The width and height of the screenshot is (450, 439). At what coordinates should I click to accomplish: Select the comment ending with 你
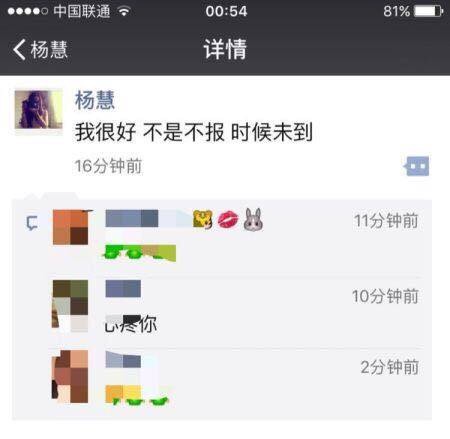(x=131, y=323)
